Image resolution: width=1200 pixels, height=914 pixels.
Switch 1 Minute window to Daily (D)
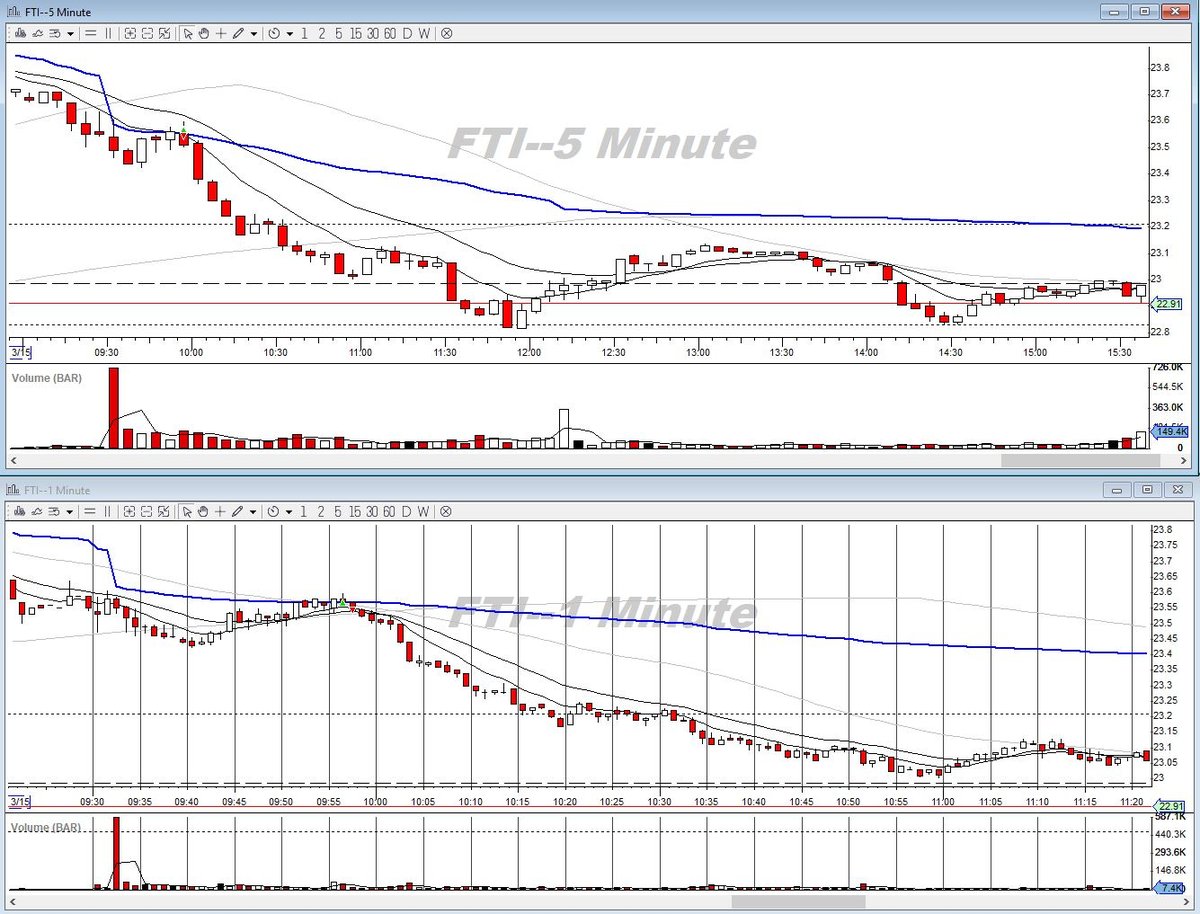click(x=407, y=511)
